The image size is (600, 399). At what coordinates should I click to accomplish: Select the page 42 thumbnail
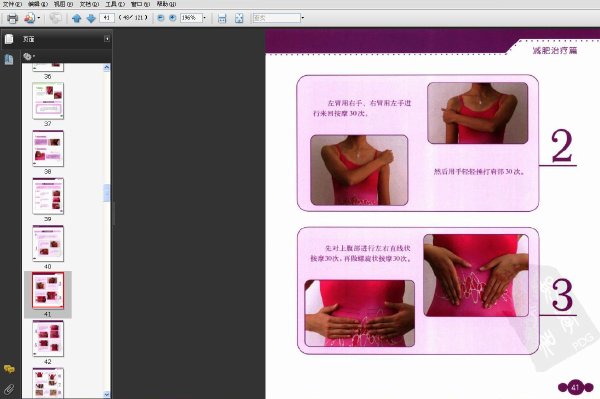tap(48, 339)
